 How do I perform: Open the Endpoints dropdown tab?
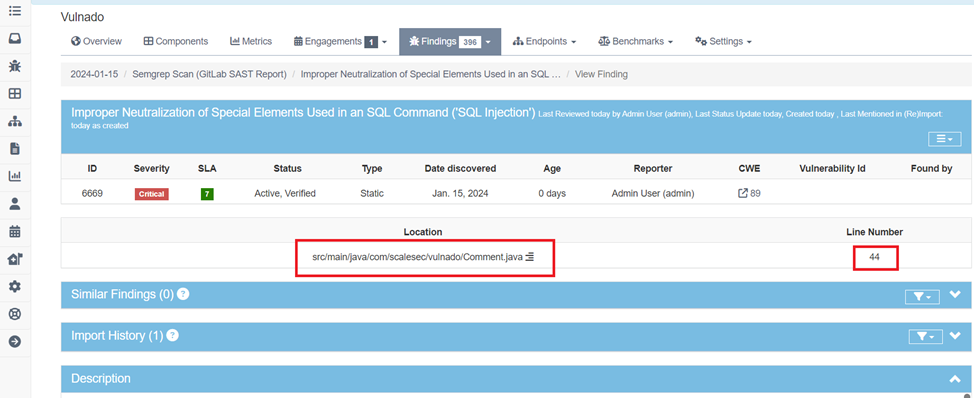(544, 41)
